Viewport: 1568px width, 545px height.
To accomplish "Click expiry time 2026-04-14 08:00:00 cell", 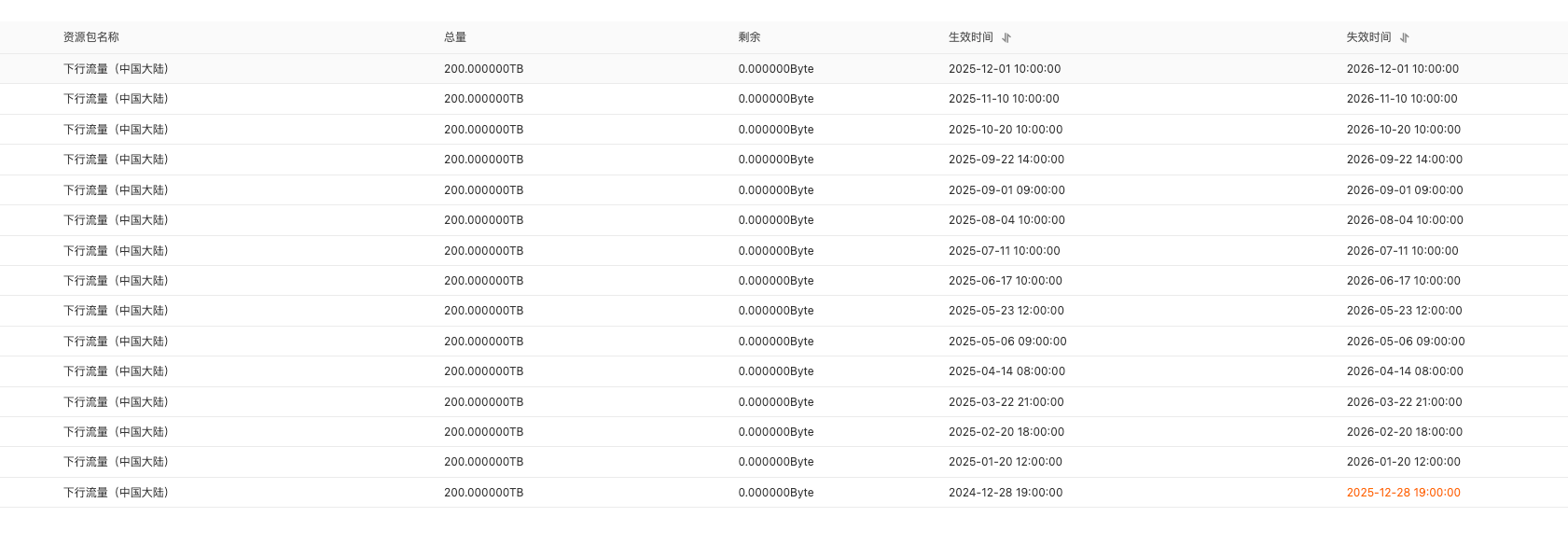I will coord(1405,371).
